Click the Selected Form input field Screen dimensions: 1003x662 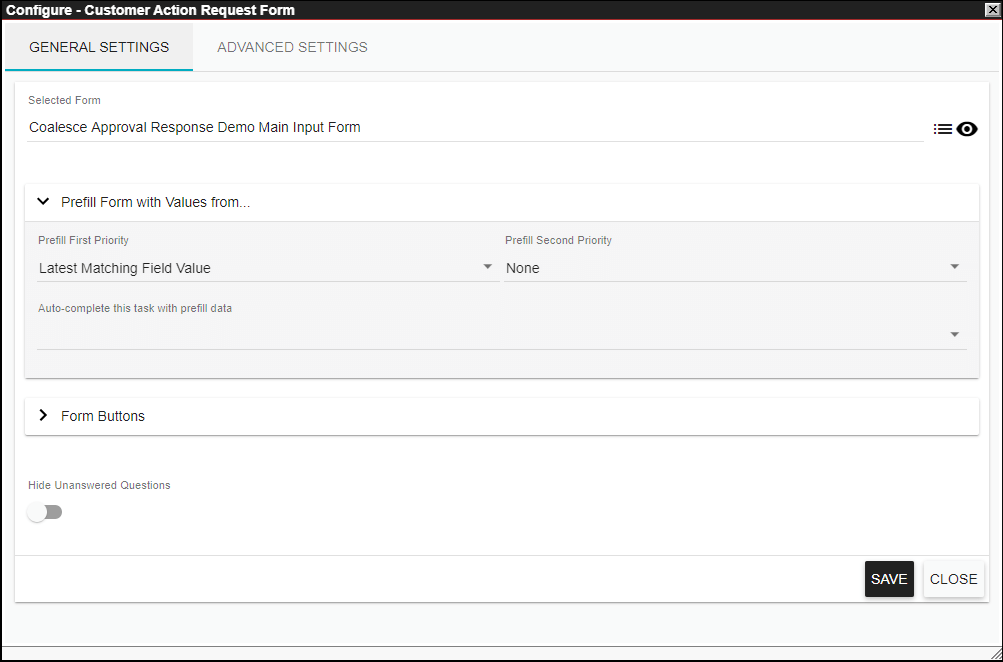[x=475, y=127]
